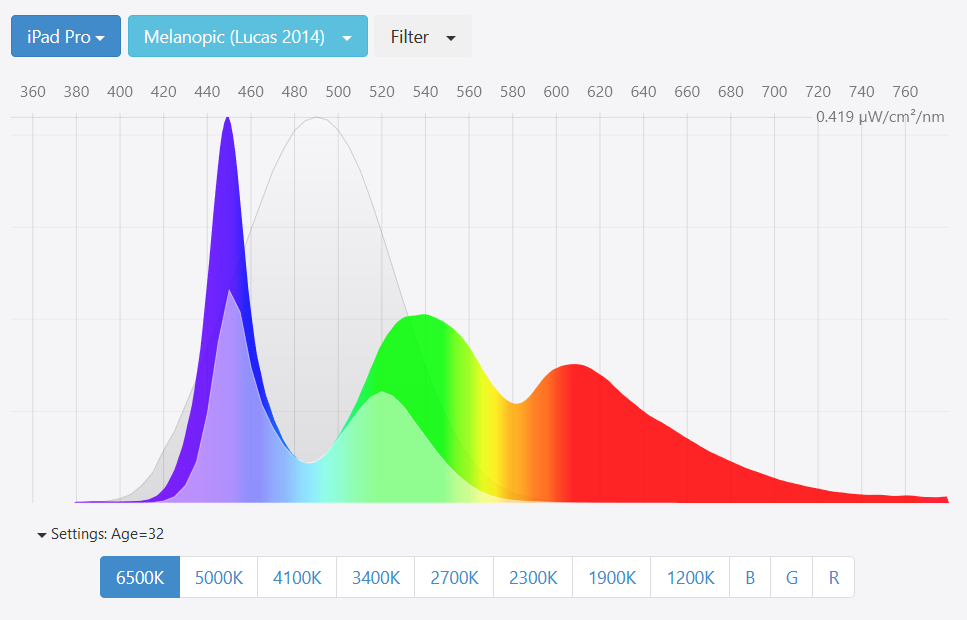Select the 2300K color temperature
The image size is (967, 620).
pyautogui.click(x=533, y=577)
